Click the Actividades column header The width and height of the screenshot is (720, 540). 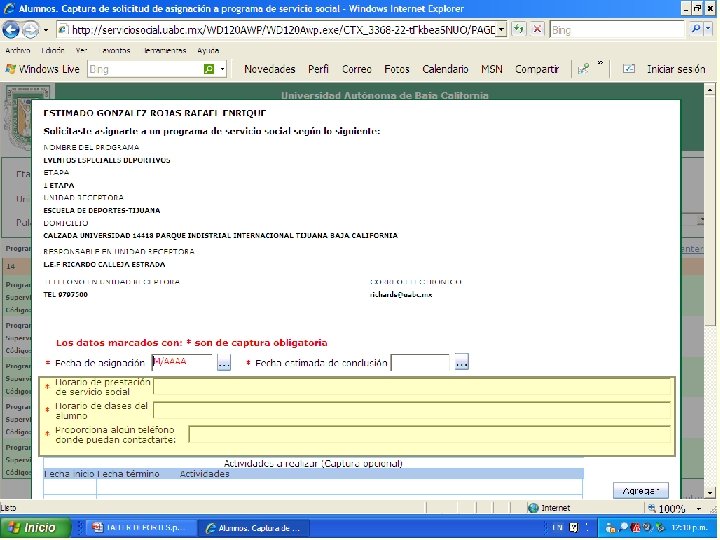pos(204,474)
